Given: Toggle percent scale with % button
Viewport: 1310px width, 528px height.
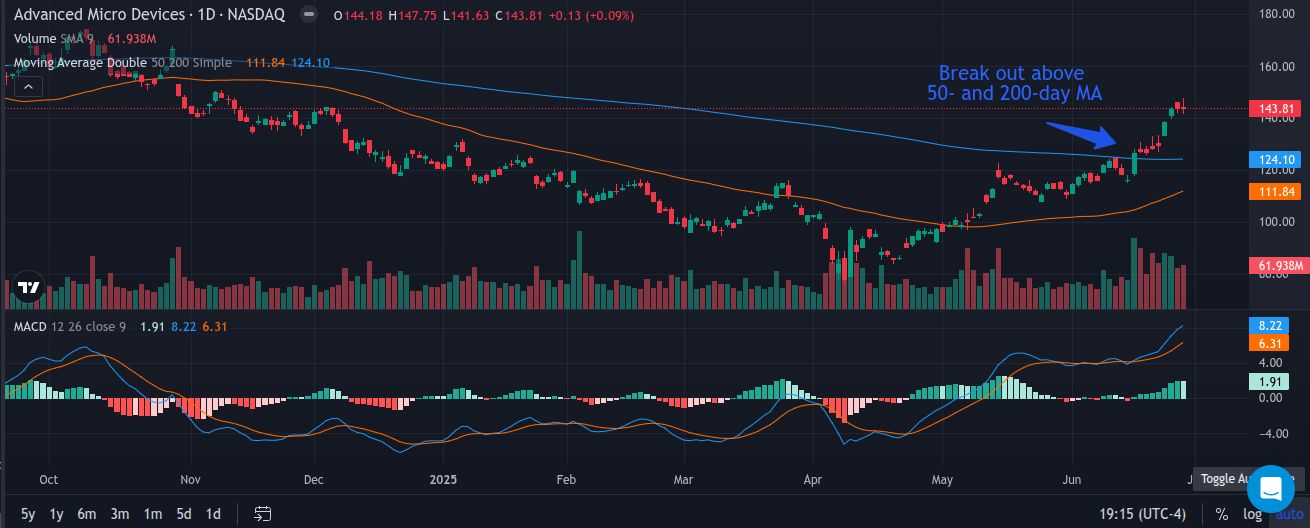Looking at the screenshot, I should [x=1221, y=514].
